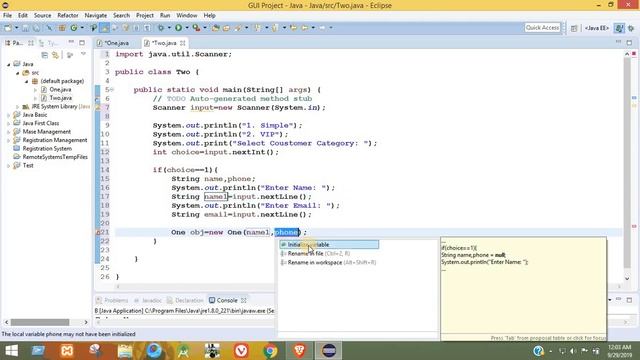
Task: Click the Quick Access search field
Action: 542,28
